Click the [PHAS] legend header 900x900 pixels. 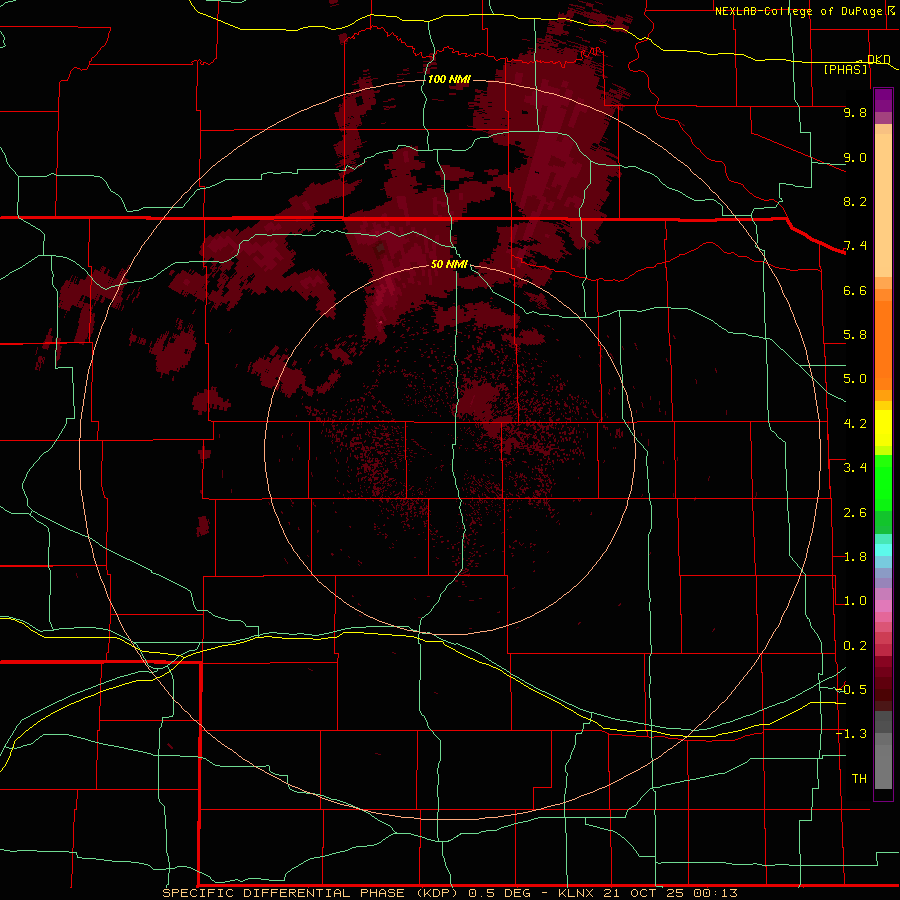845,69
